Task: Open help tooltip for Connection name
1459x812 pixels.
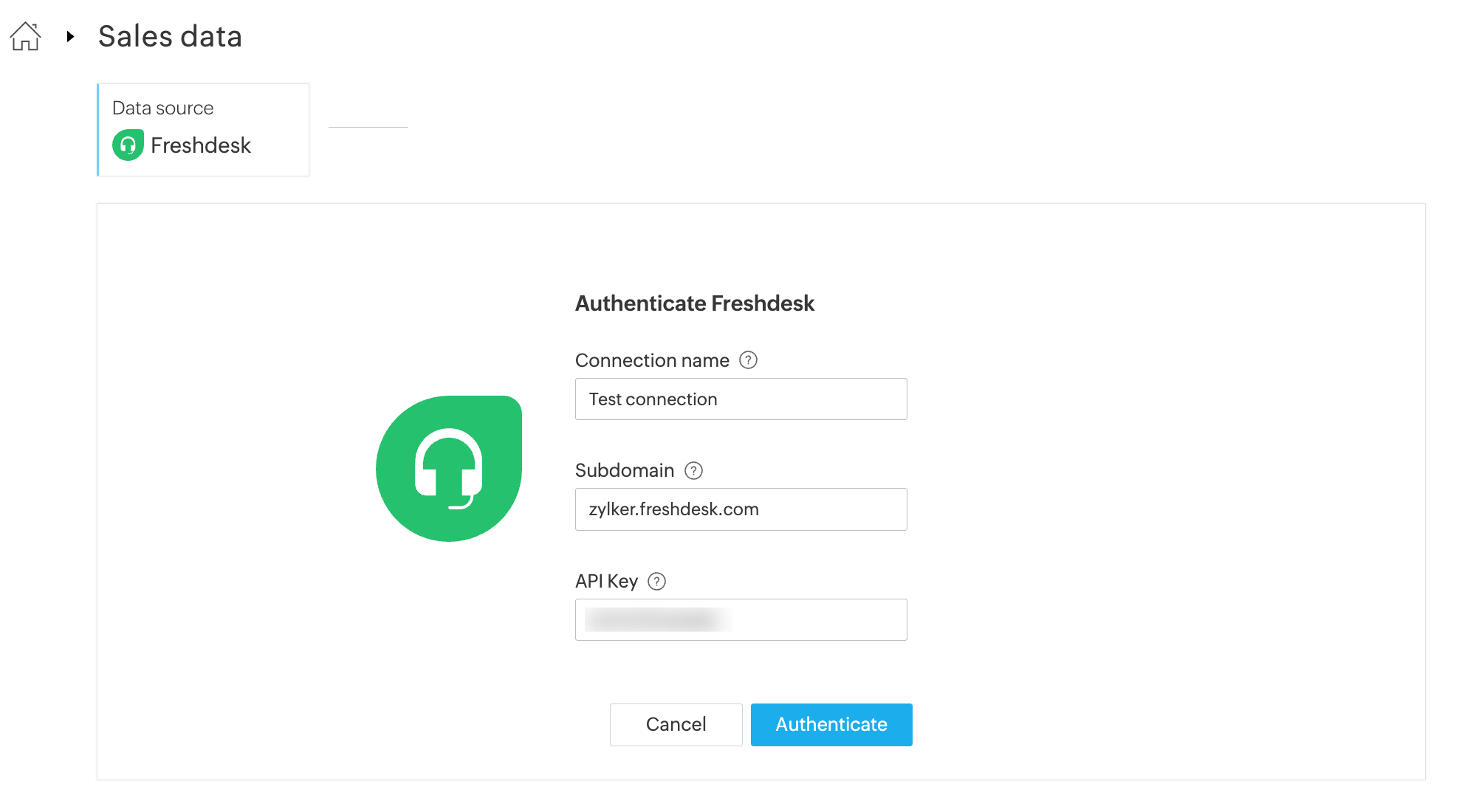Action: pyautogui.click(x=748, y=360)
